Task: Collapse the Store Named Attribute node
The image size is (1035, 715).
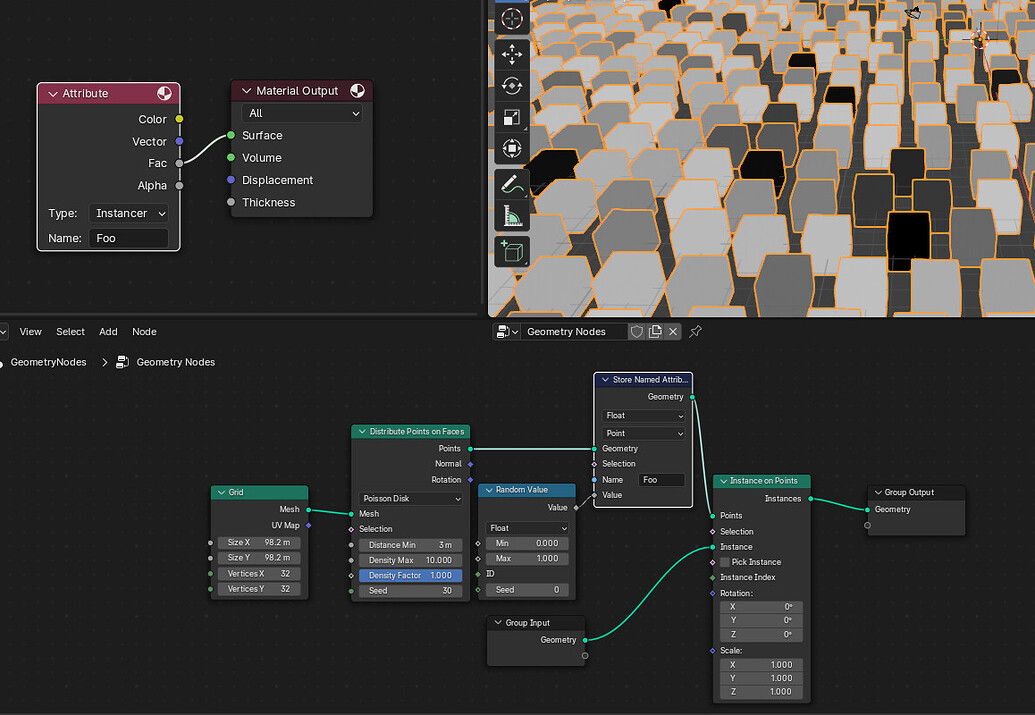Action: pos(605,380)
